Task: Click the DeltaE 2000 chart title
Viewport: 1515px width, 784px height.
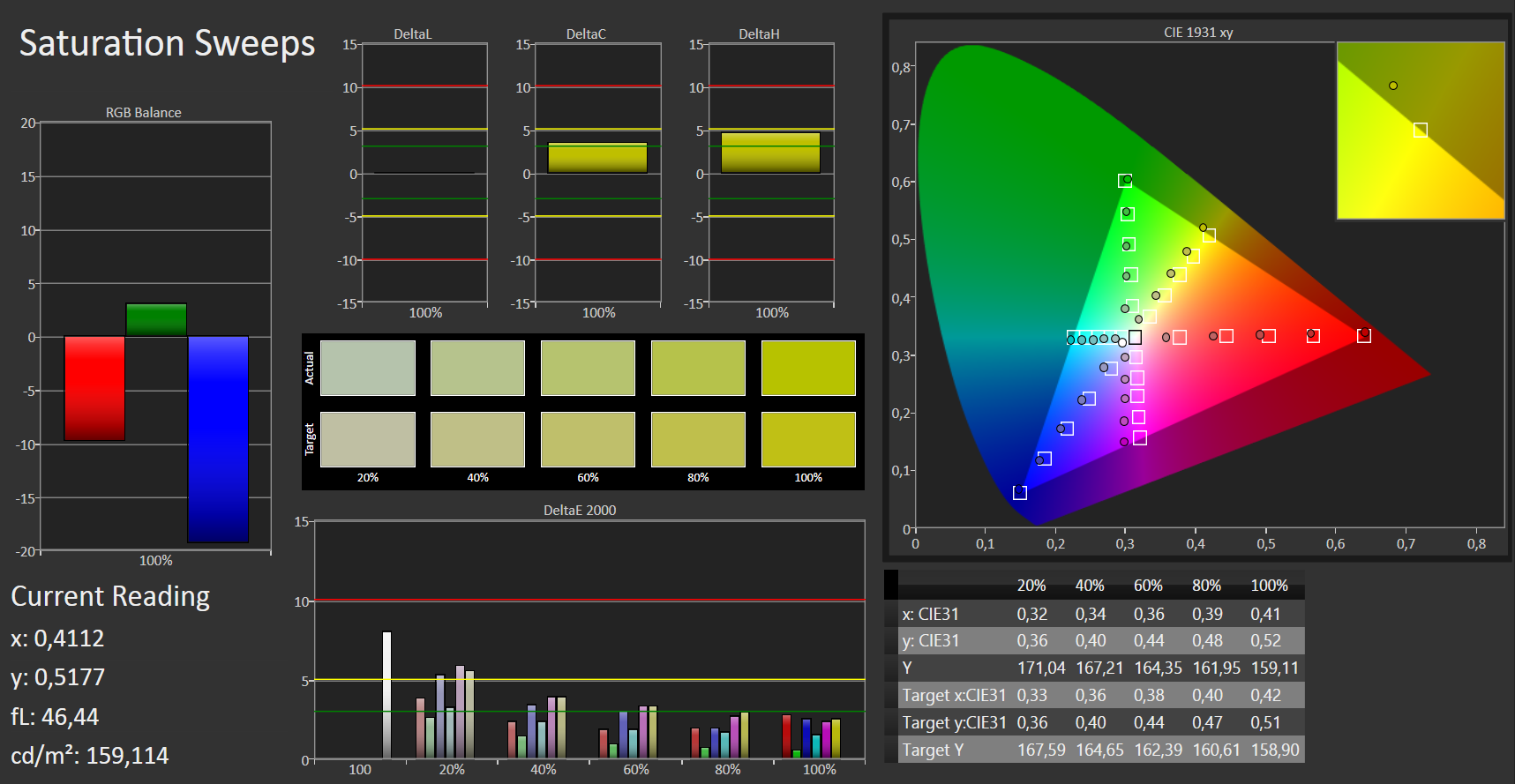Action: point(580,511)
